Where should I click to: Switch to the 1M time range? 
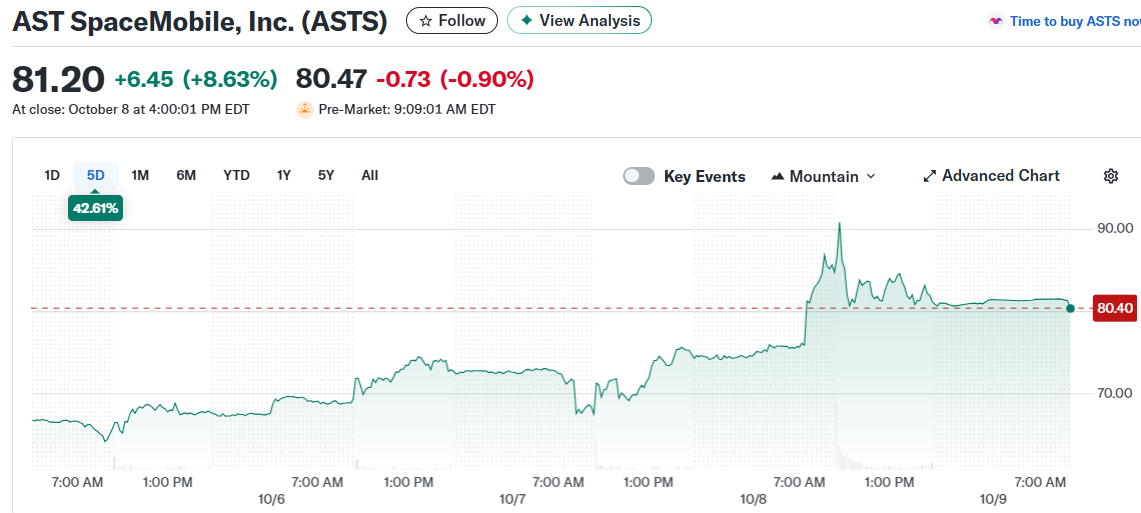coord(140,175)
